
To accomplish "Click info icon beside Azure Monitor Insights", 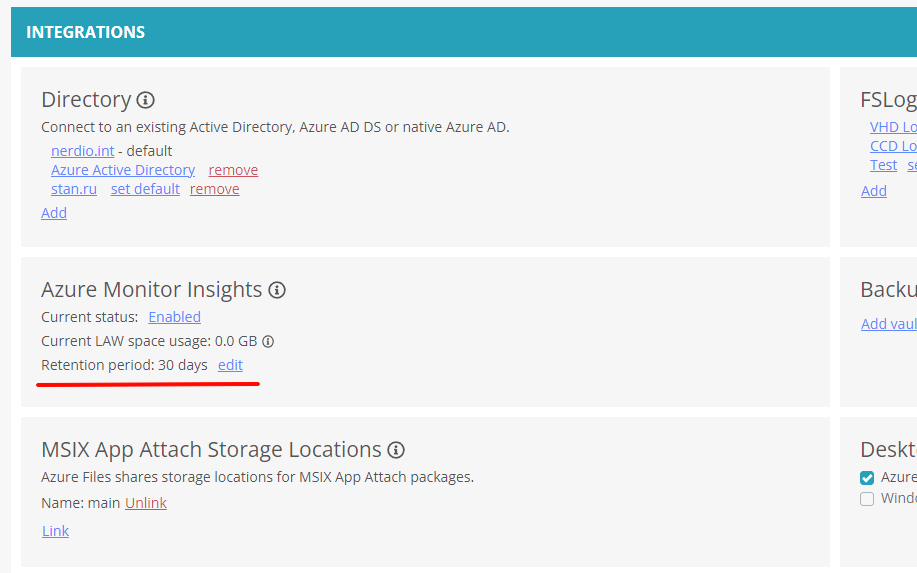I will pos(277,290).
